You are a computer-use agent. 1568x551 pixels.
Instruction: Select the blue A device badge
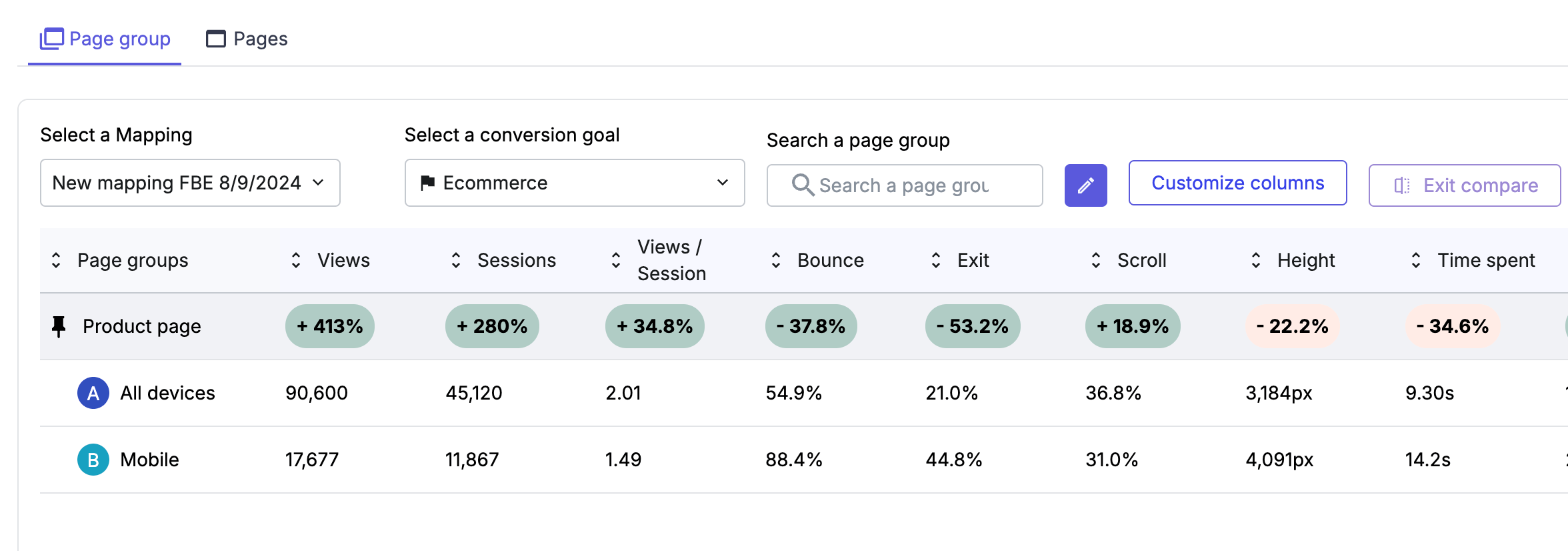pos(93,393)
